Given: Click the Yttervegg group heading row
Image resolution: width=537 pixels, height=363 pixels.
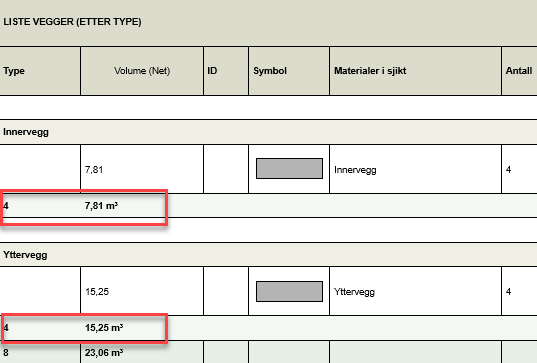Looking at the screenshot, I should [x=268, y=255].
